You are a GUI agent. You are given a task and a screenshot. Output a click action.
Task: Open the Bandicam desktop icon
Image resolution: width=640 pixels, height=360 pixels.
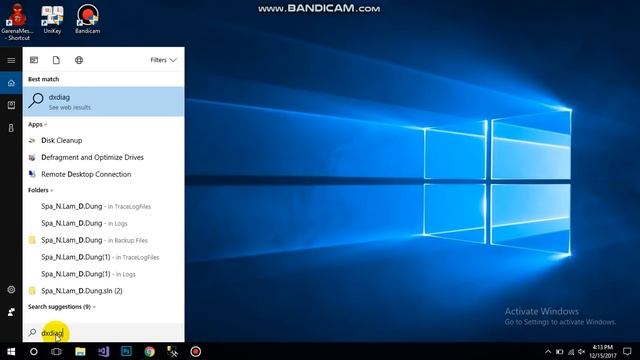(x=87, y=19)
